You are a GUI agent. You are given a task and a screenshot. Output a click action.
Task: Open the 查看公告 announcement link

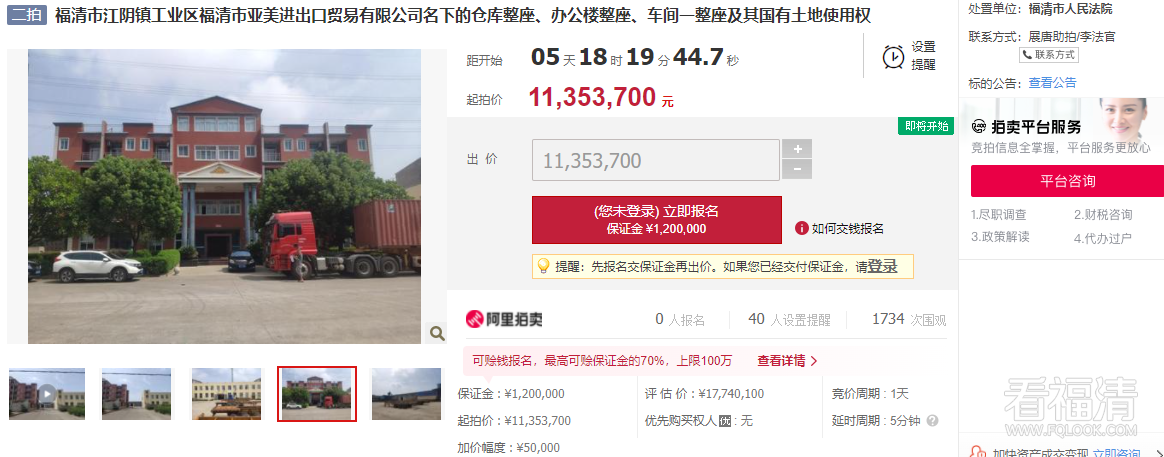[x=1052, y=83]
